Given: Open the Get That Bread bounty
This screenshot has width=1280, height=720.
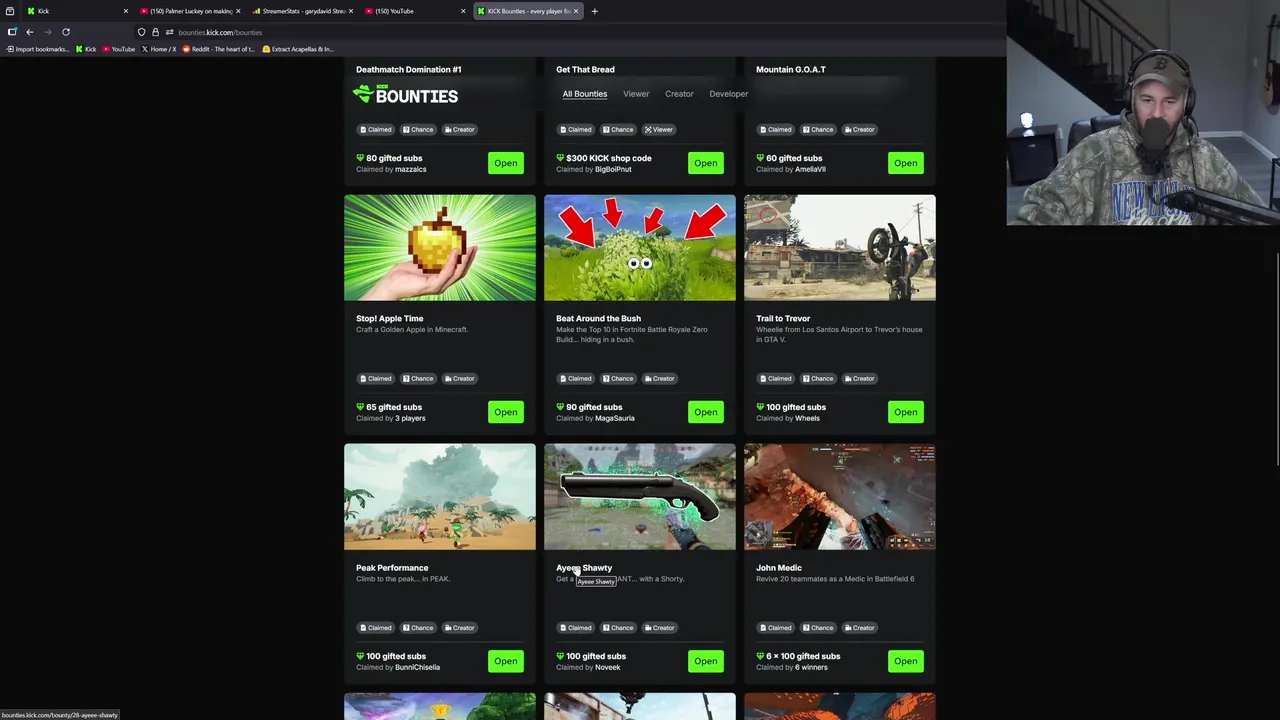Looking at the screenshot, I should [705, 163].
